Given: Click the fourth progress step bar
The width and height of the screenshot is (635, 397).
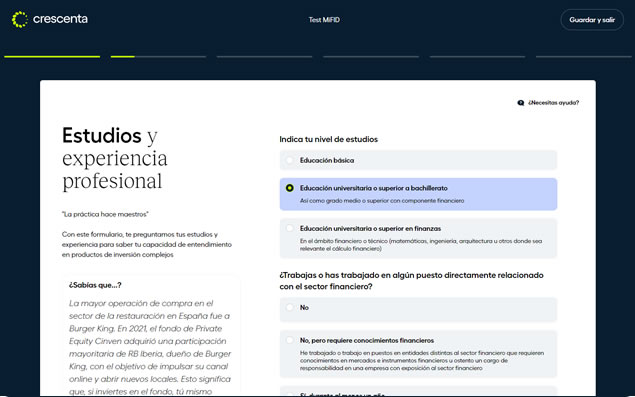Looking at the screenshot, I should point(371,57).
